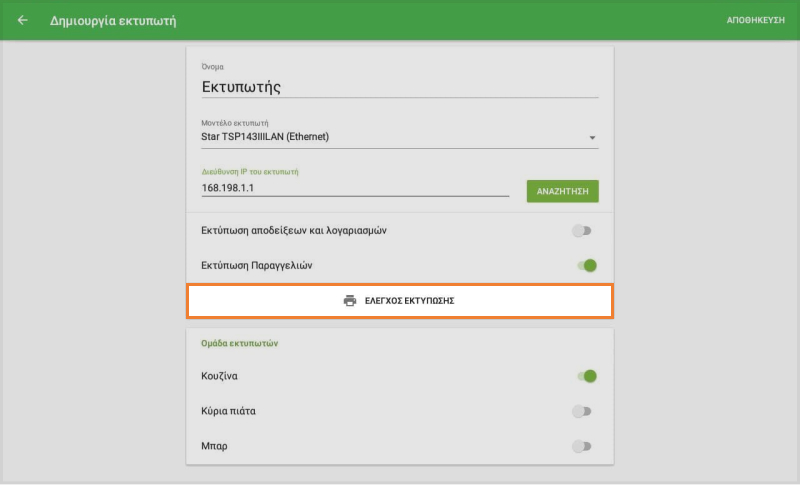
Task: Click the Κουζίνα label text
Action: (219, 376)
